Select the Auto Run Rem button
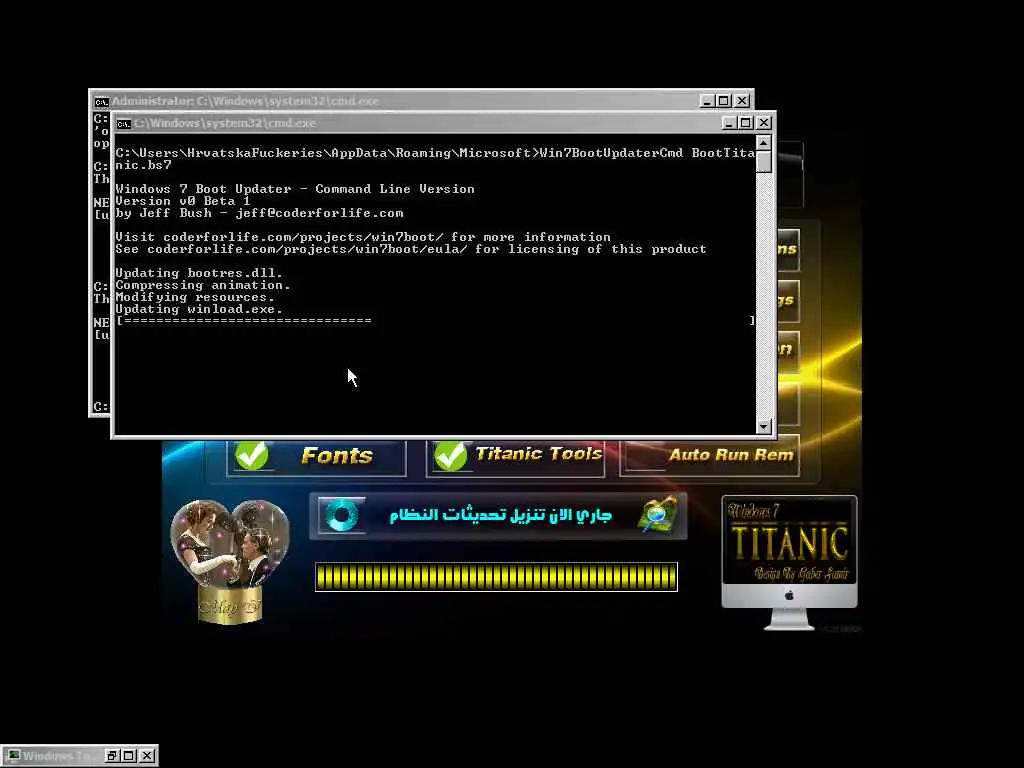Screen dimensions: 1024x768 tap(709, 456)
